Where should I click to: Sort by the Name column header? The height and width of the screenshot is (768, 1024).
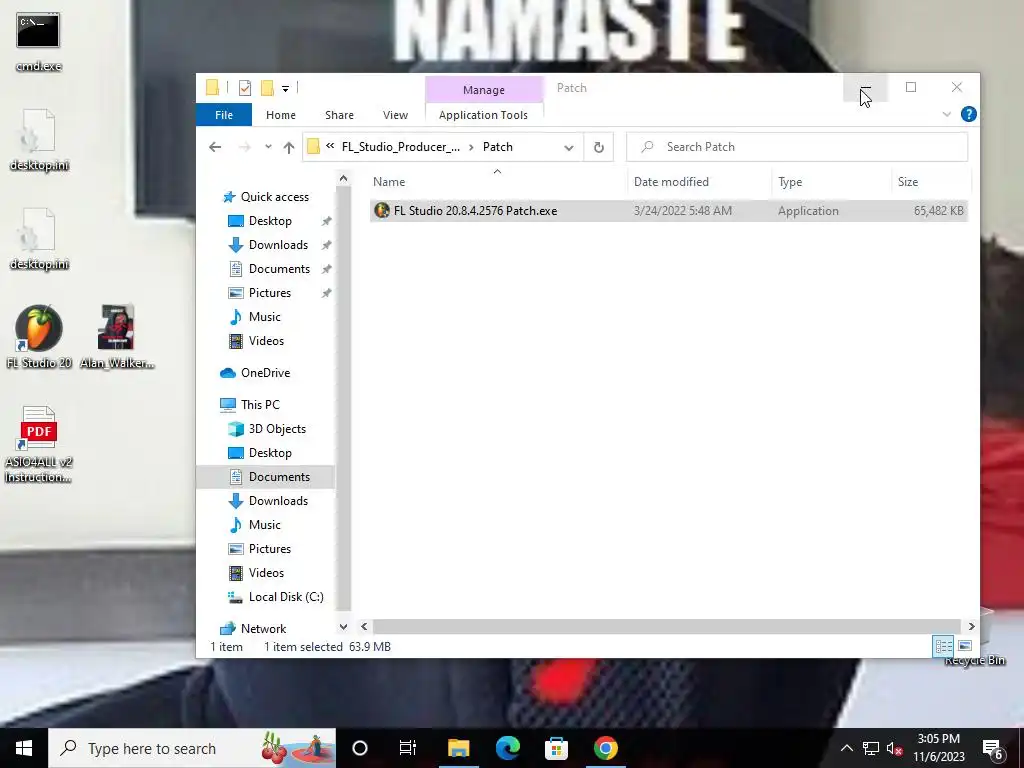pyautogui.click(x=496, y=182)
